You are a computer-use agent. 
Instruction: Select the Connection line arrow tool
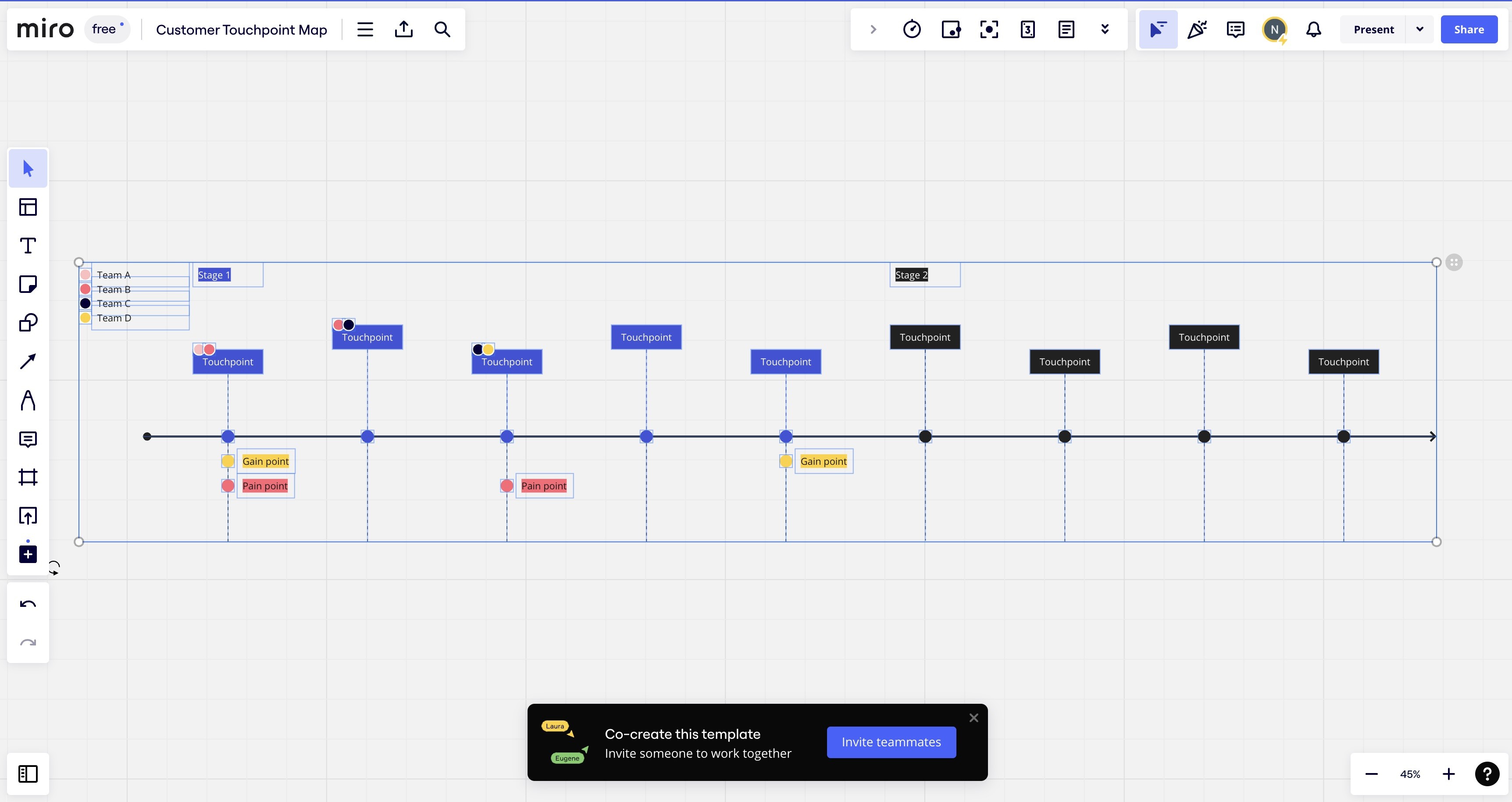coord(28,361)
